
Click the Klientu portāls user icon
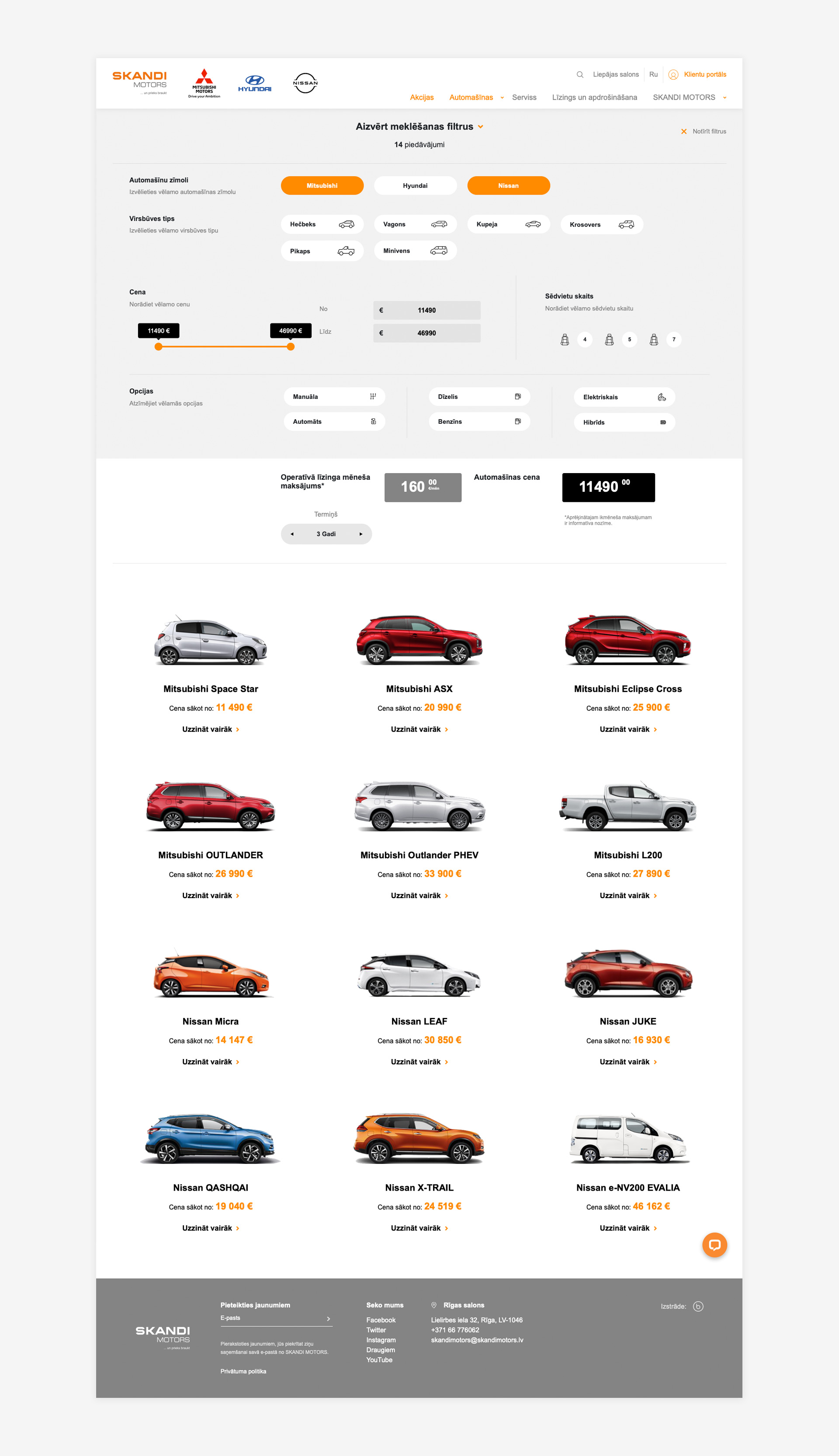pos(673,74)
